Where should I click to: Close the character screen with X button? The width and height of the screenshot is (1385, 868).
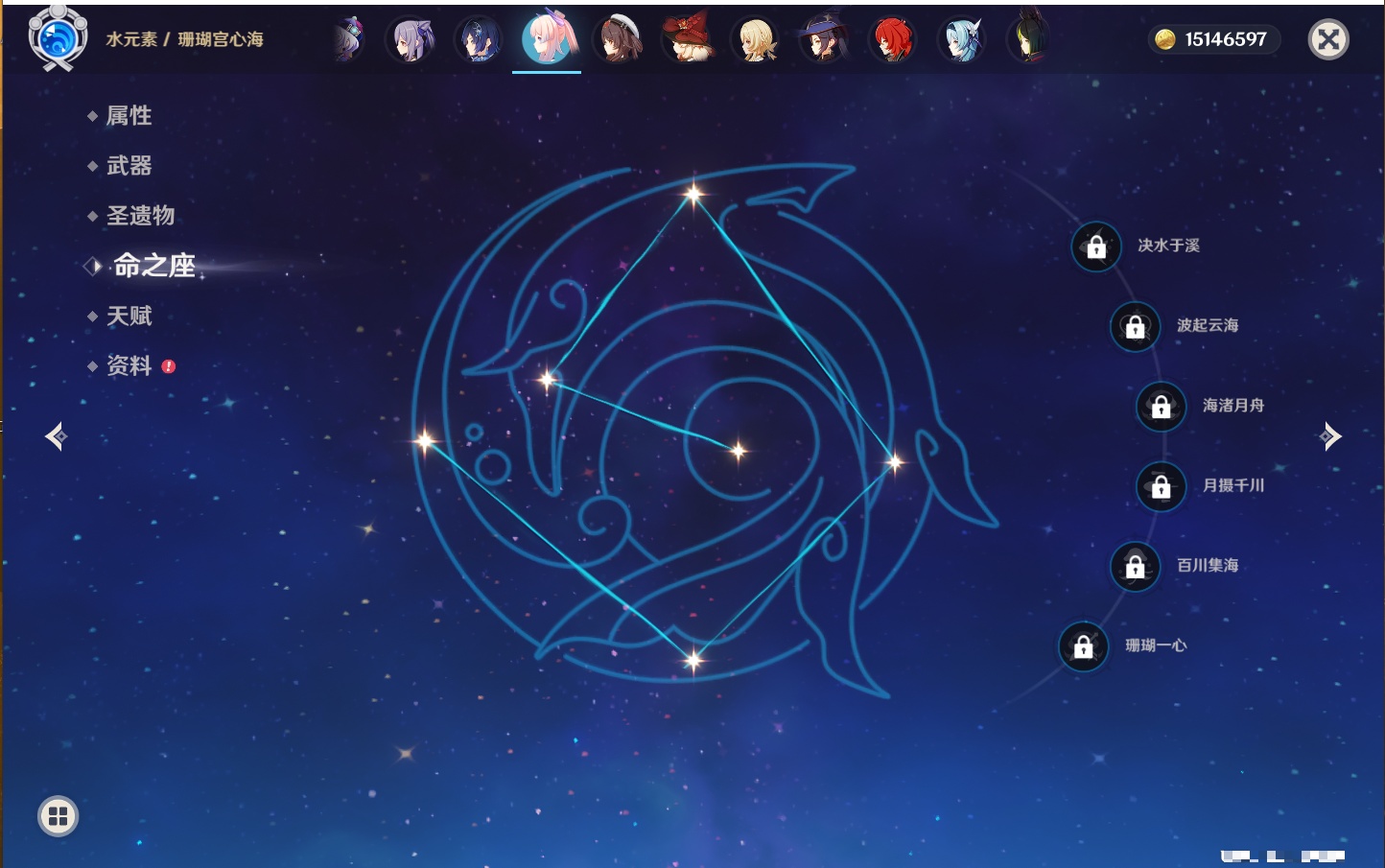click(1328, 39)
